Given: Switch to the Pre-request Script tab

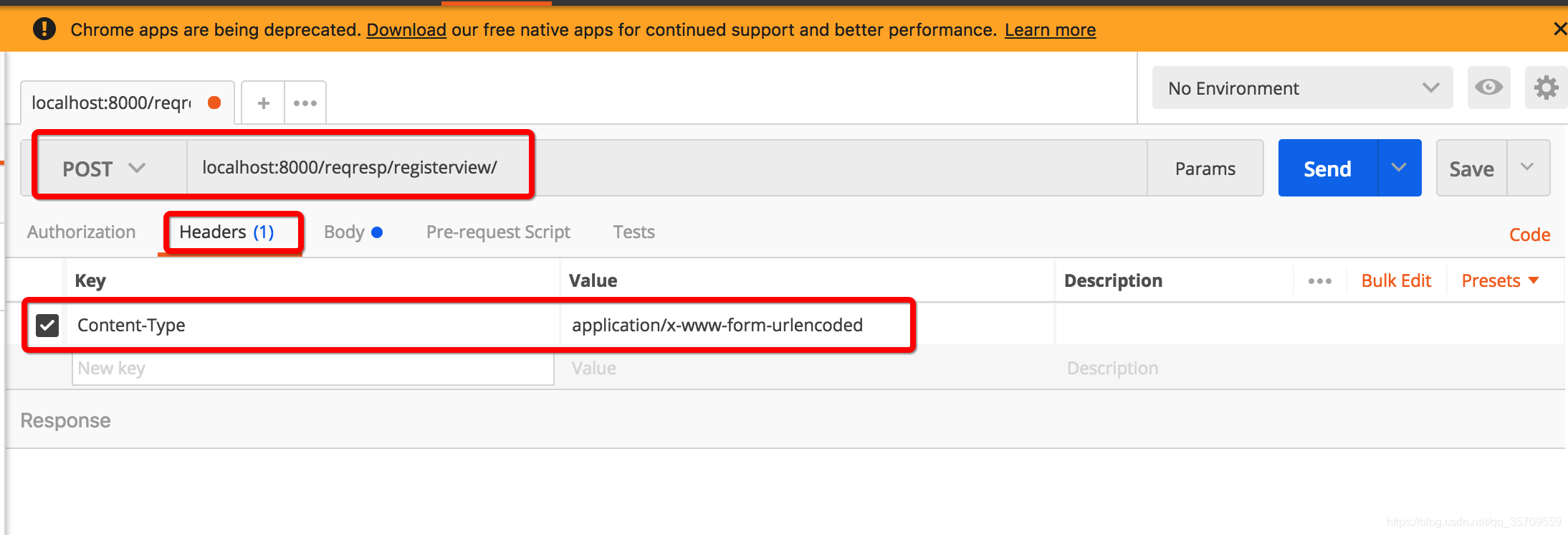Looking at the screenshot, I should pyautogui.click(x=498, y=232).
